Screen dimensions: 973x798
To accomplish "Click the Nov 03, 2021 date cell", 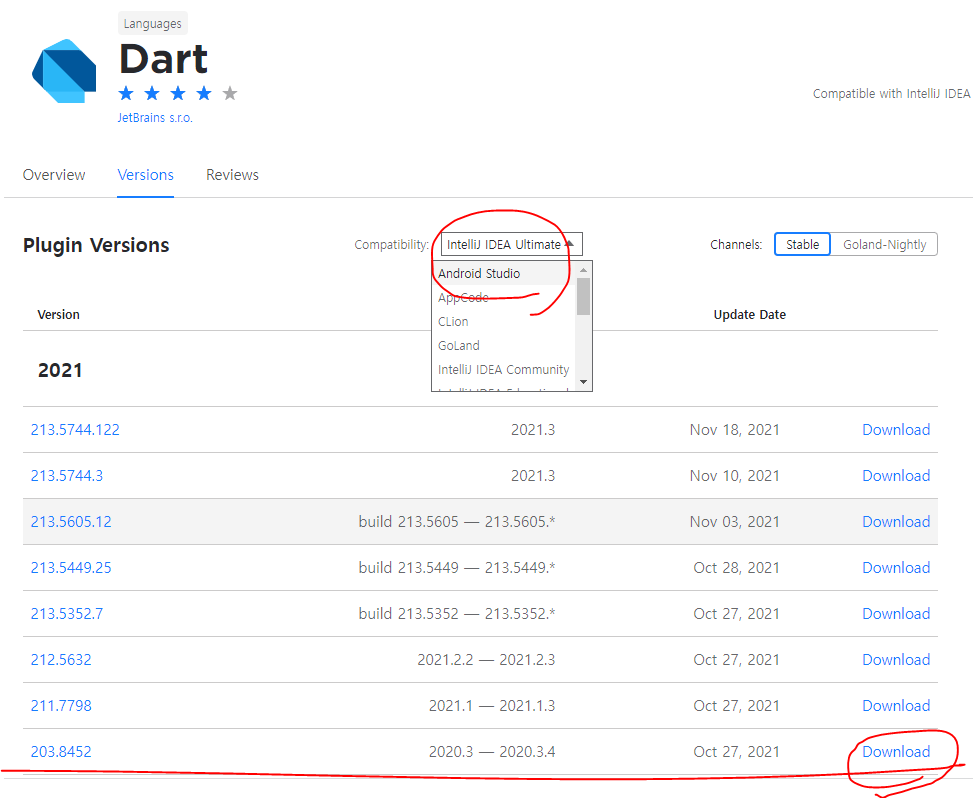I will (x=735, y=521).
